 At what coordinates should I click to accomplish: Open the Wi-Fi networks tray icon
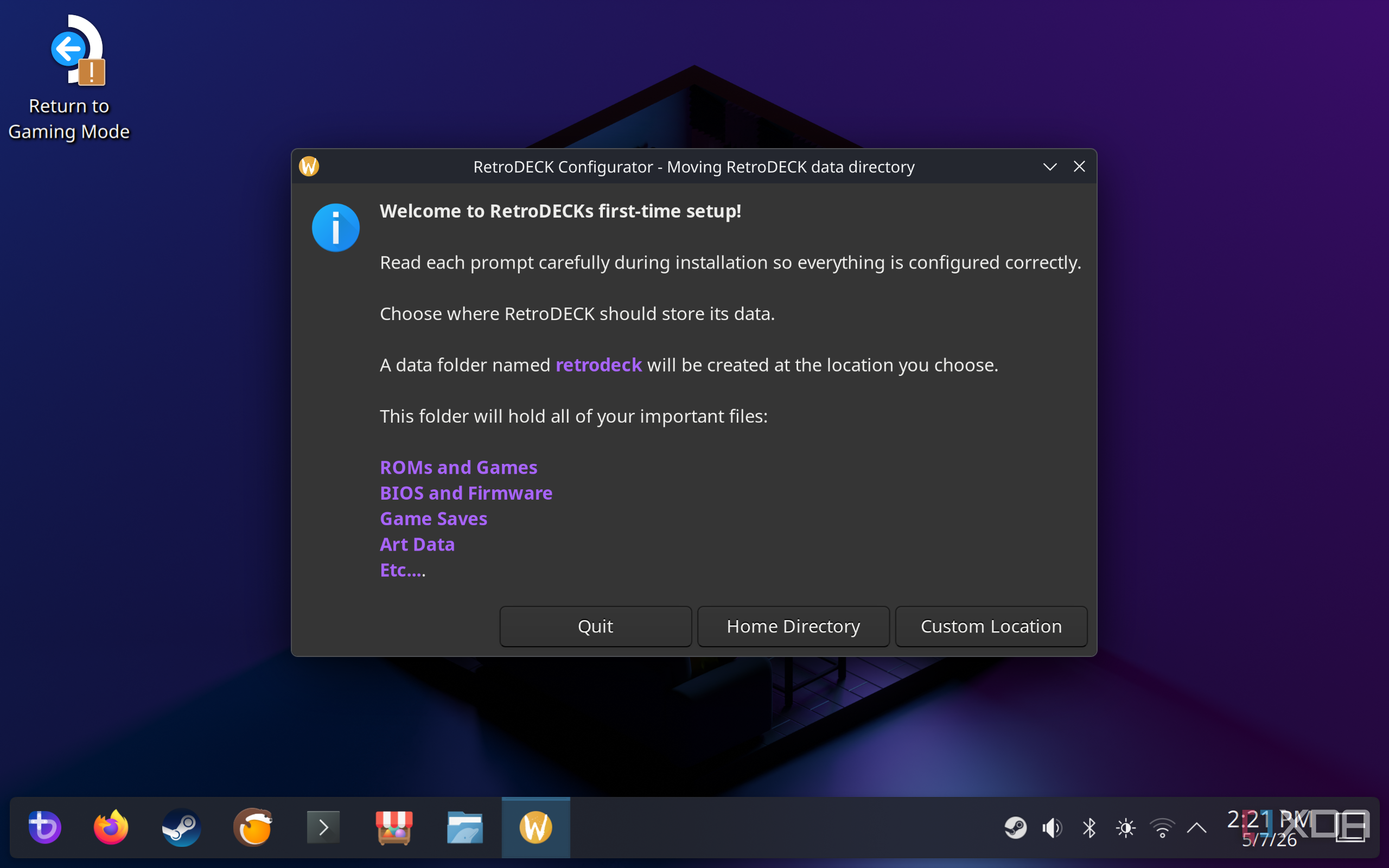coord(1162,828)
